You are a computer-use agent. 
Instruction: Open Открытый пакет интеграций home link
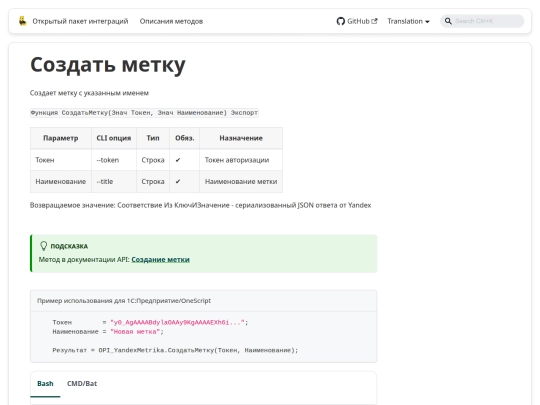point(80,21)
